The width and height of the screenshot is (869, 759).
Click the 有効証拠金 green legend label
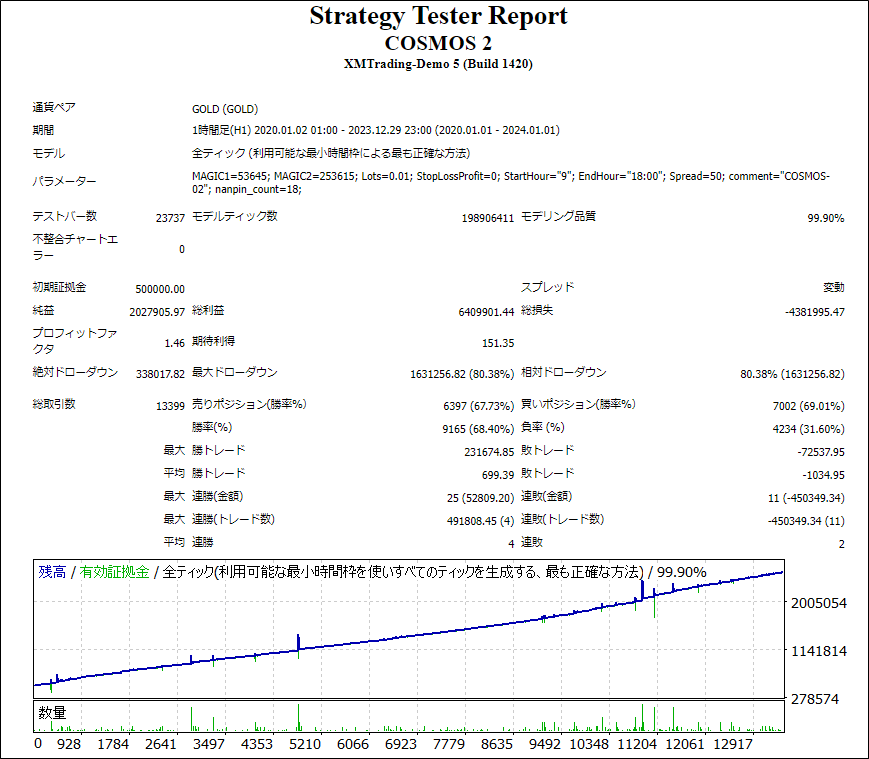pyautogui.click(x=114, y=572)
